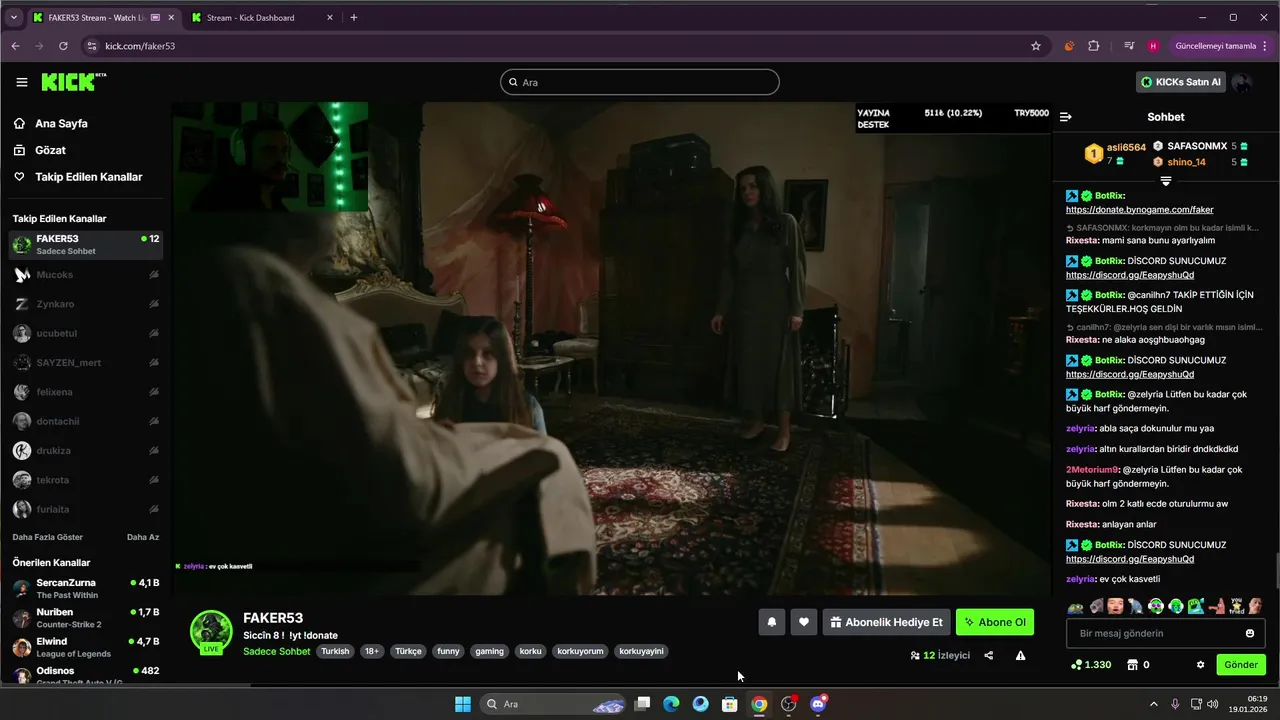
Task: Insert the Pepe frog emote
Action: (x=1076, y=606)
